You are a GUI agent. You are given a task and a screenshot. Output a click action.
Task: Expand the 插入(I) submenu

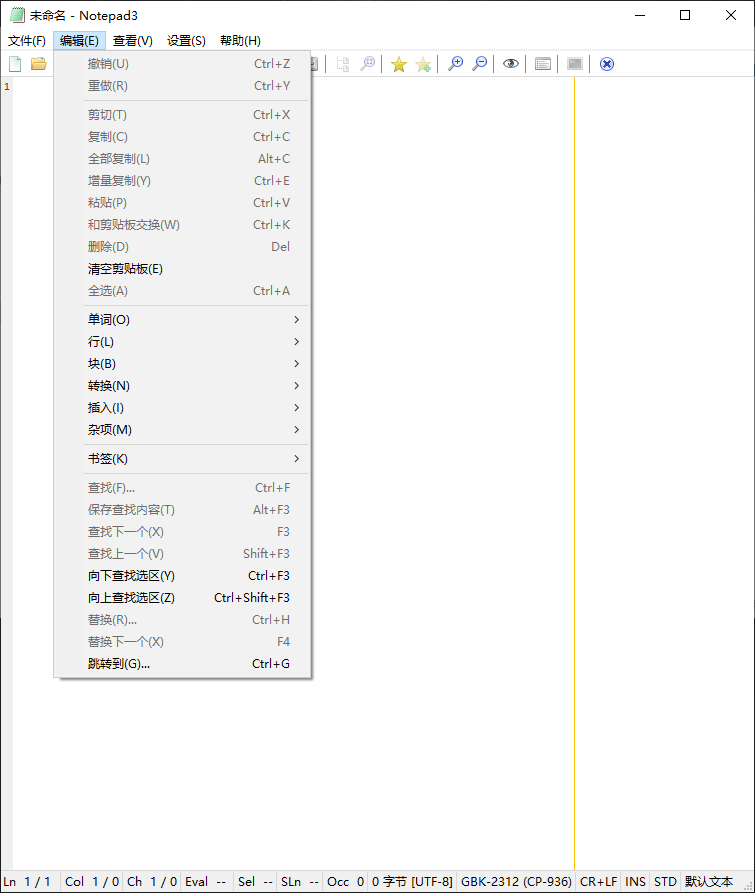tap(182, 408)
